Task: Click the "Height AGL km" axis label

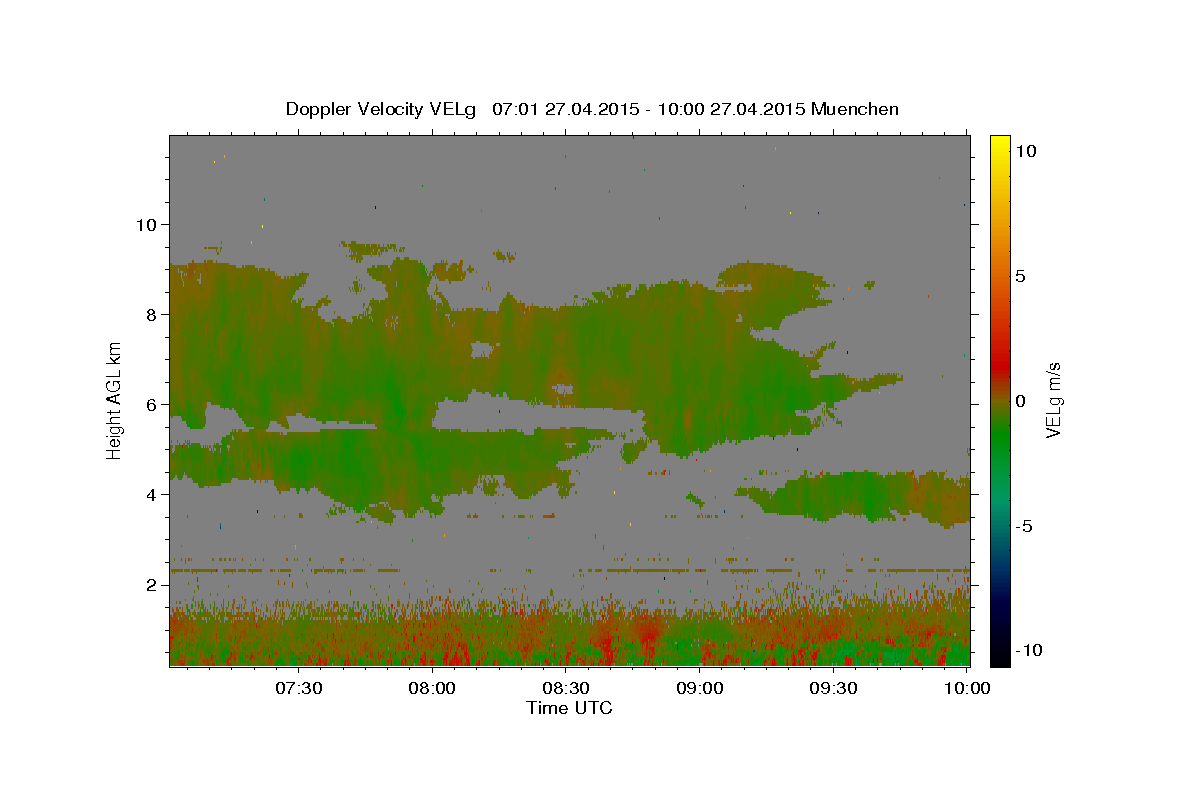Action: pyautogui.click(x=114, y=402)
